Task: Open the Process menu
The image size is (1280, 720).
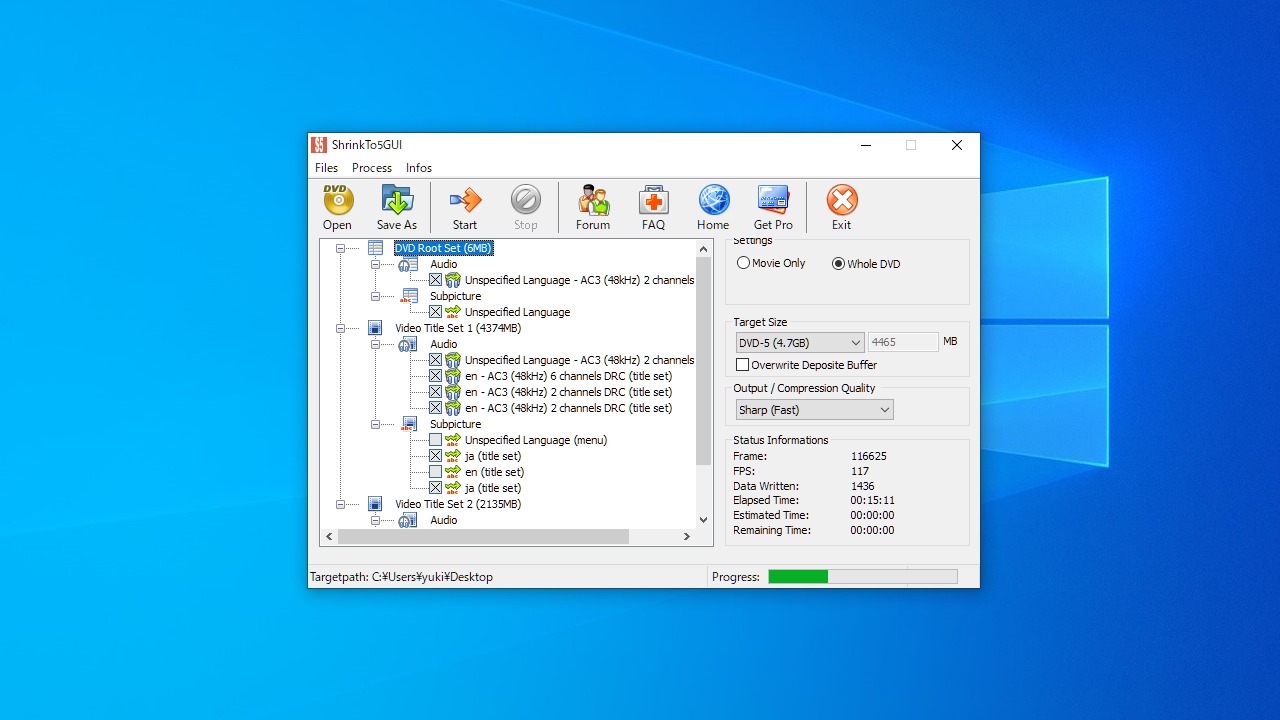Action: pyautogui.click(x=372, y=168)
